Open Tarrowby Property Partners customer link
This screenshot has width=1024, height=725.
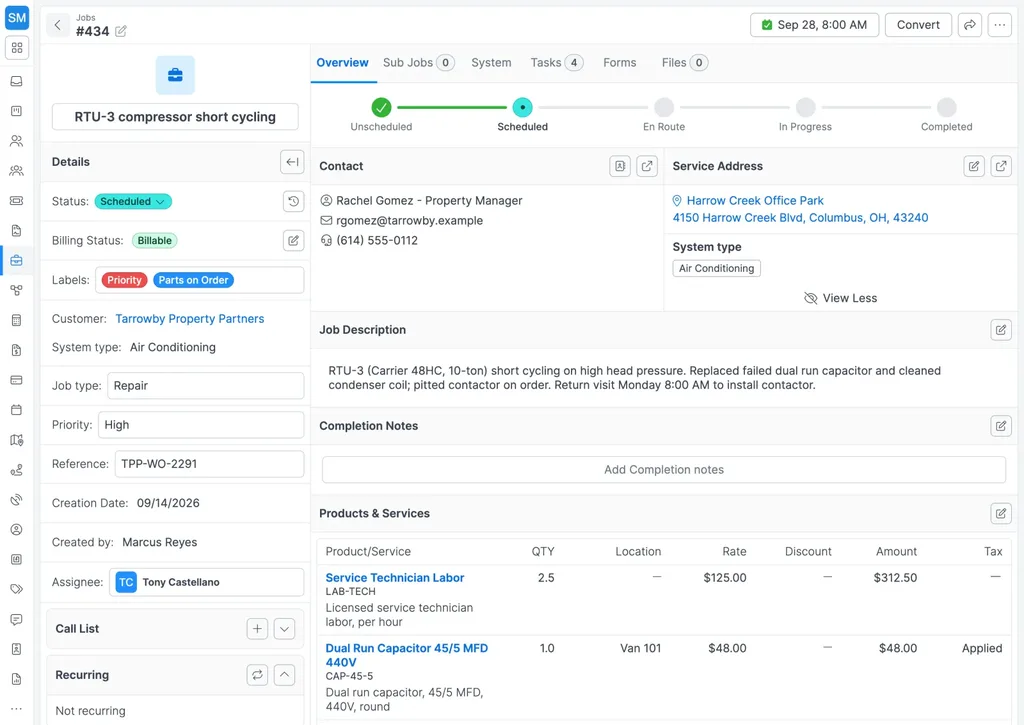[x=190, y=319]
